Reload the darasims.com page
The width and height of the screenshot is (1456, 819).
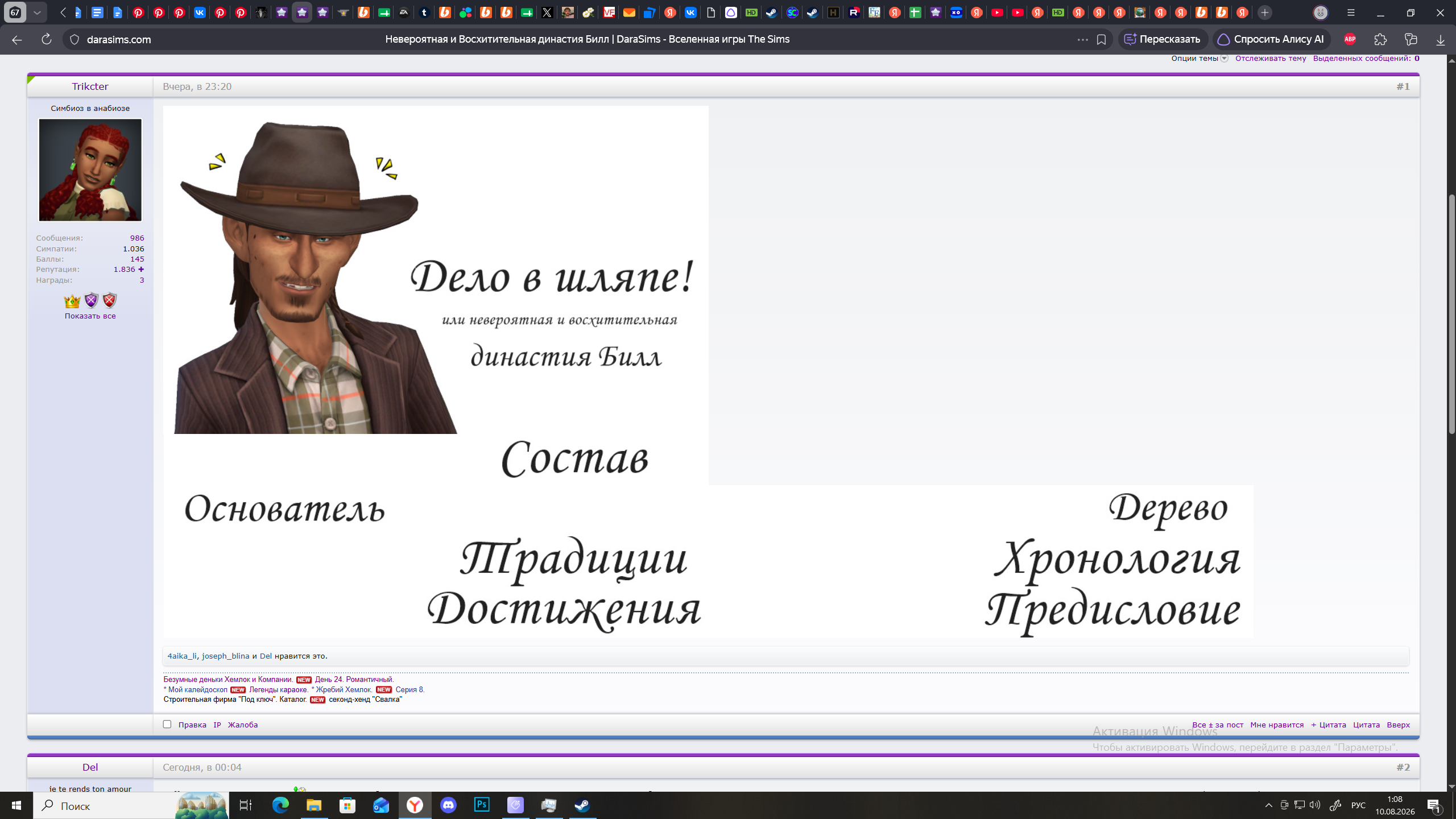click(47, 39)
